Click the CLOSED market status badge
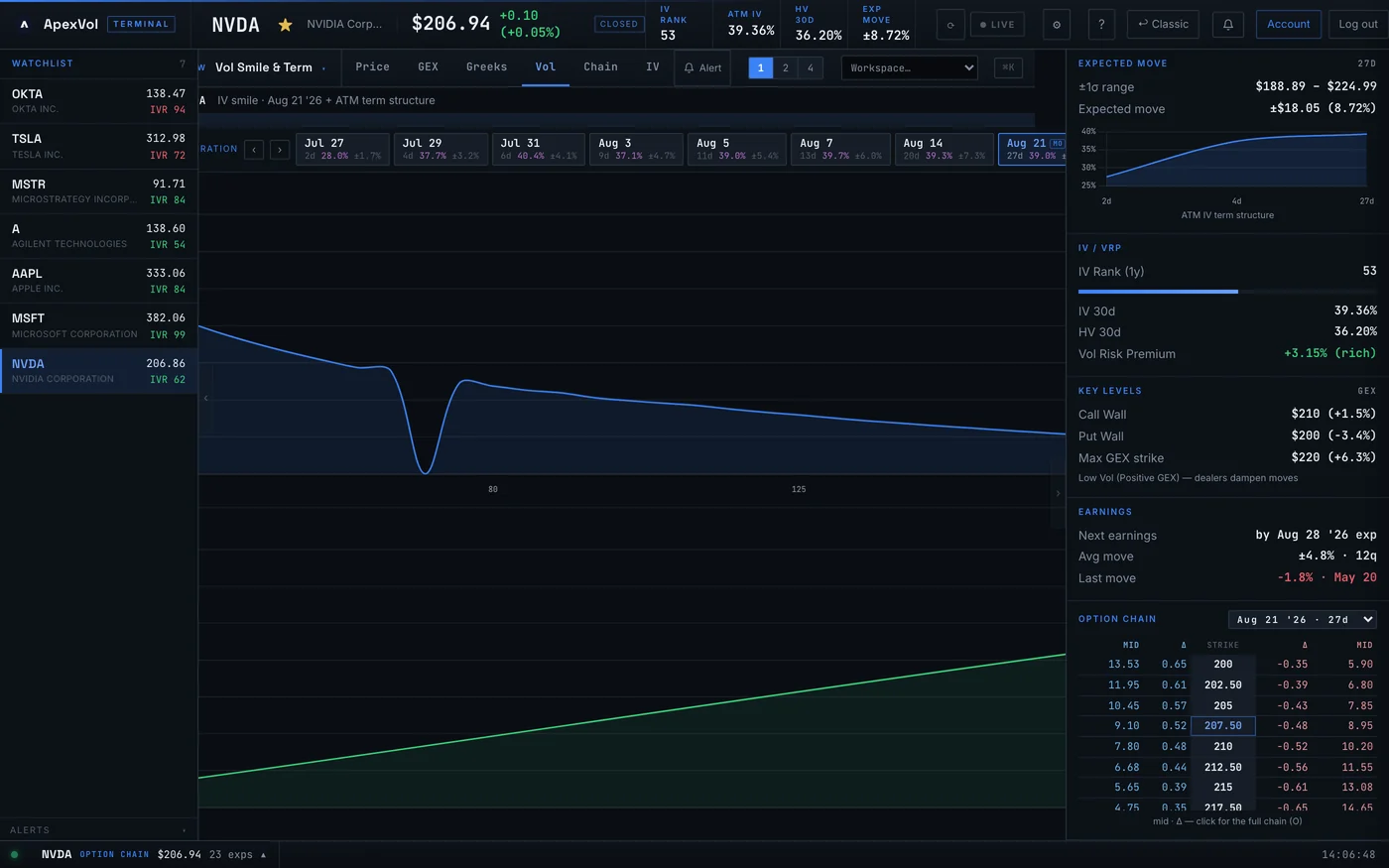Image resolution: width=1389 pixels, height=868 pixels. click(619, 25)
